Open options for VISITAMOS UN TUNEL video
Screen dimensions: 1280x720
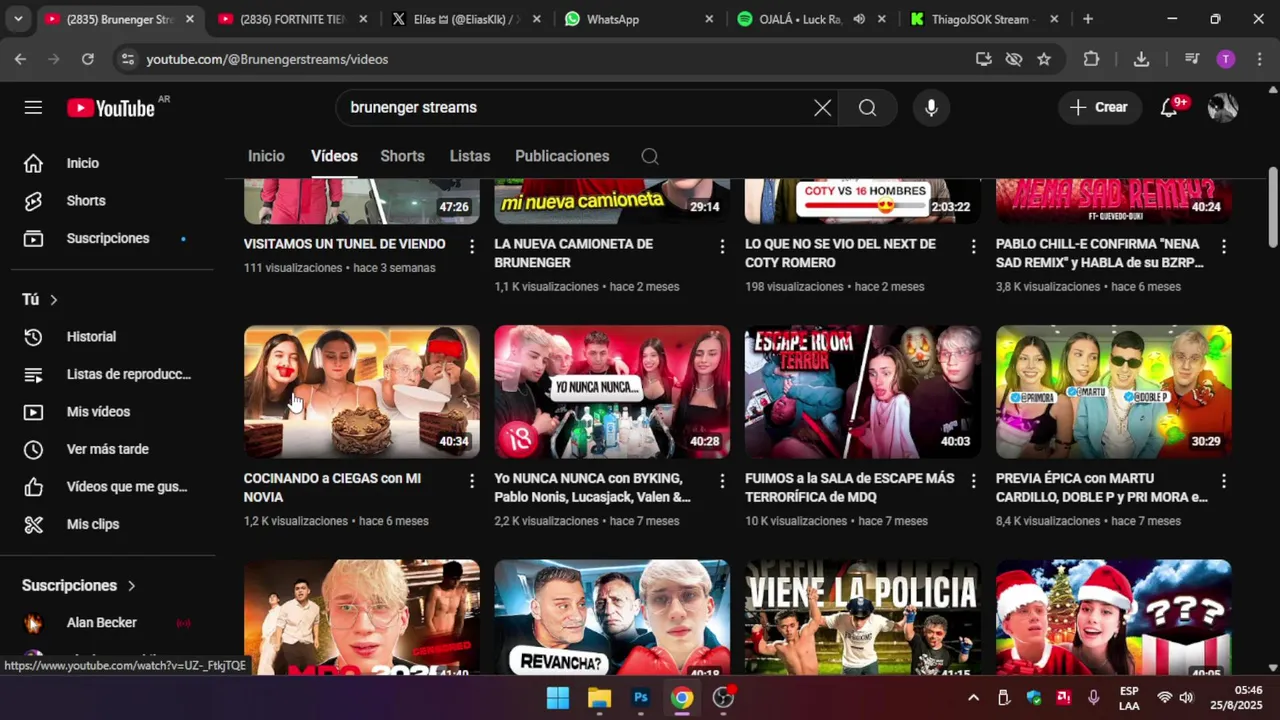(472, 246)
